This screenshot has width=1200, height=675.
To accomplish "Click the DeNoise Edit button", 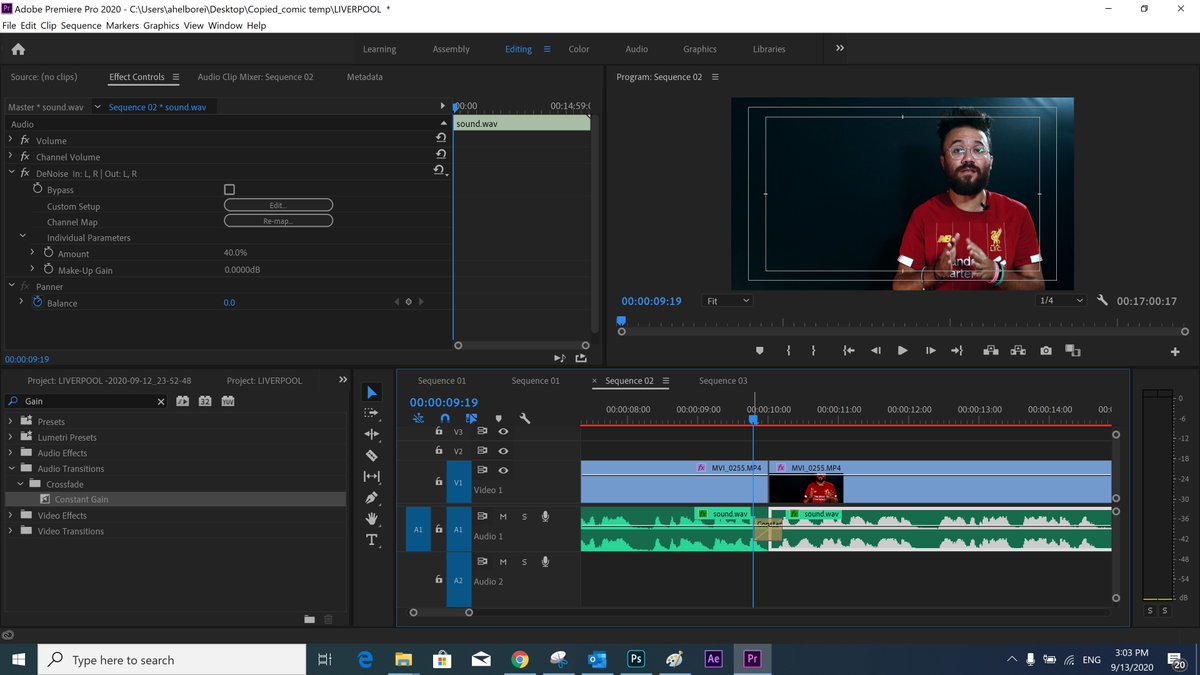I will pyautogui.click(x=278, y=205).
